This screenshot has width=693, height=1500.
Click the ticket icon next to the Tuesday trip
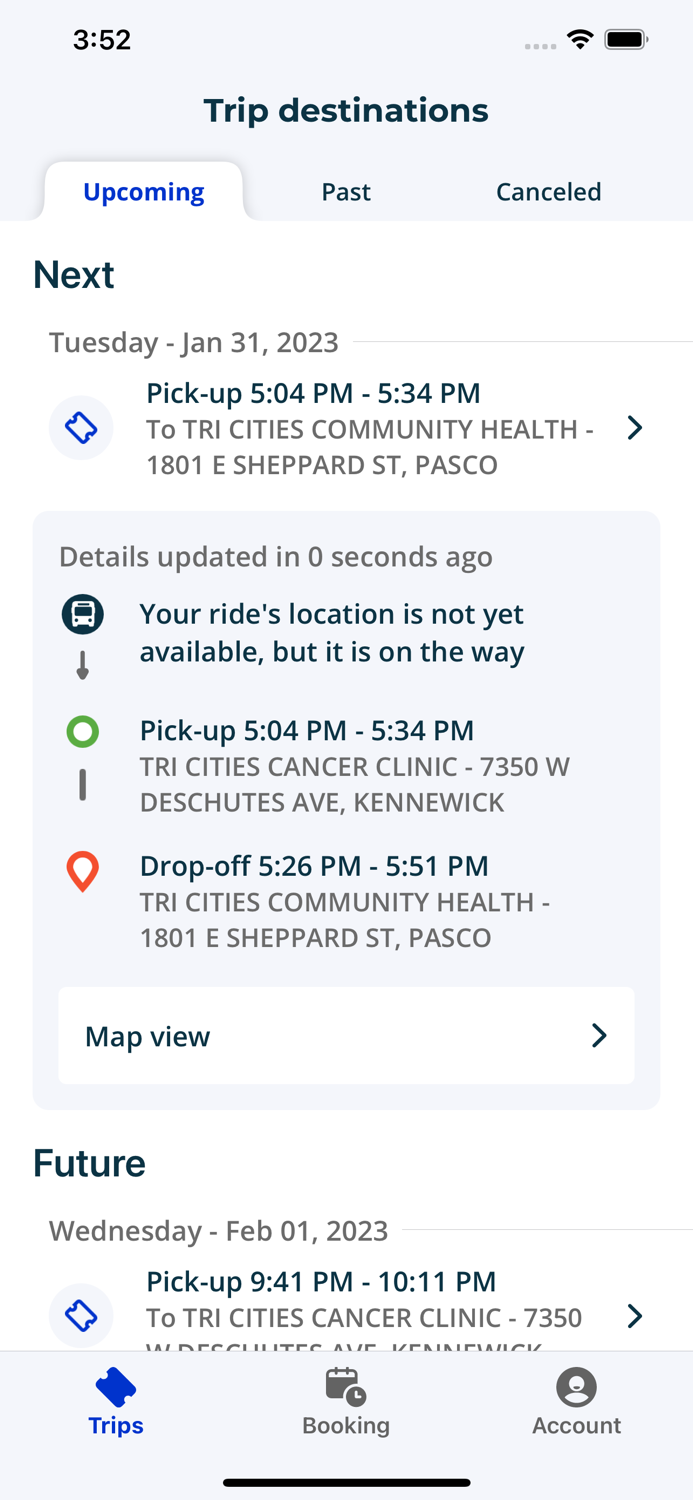coord(81,427)
